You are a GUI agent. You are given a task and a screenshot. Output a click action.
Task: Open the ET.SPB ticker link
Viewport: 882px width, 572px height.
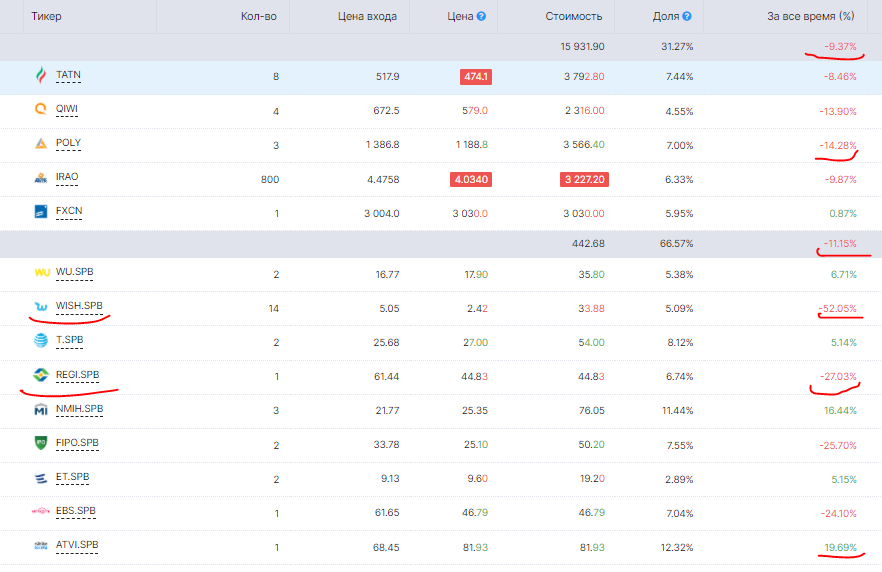72,477
